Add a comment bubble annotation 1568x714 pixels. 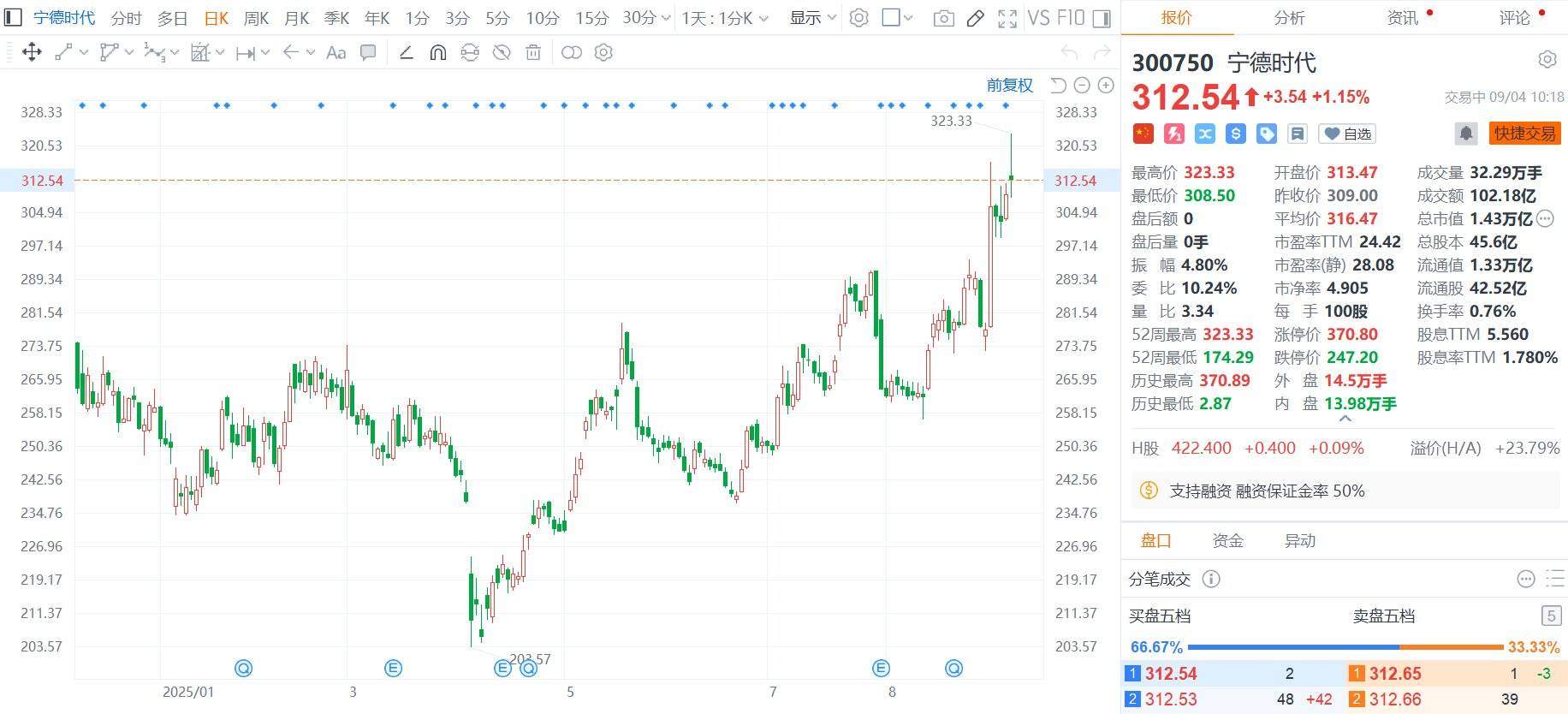point(368,53)
